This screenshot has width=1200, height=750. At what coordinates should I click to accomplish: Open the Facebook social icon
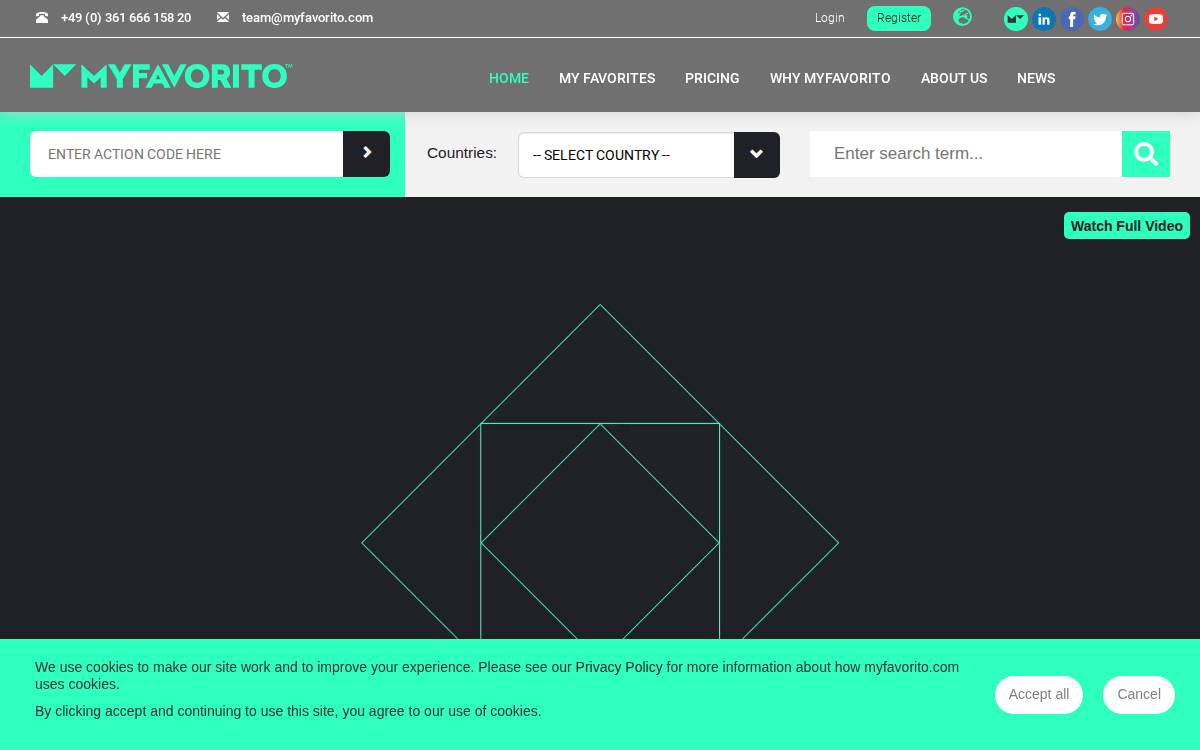[x=1072, y=19]
